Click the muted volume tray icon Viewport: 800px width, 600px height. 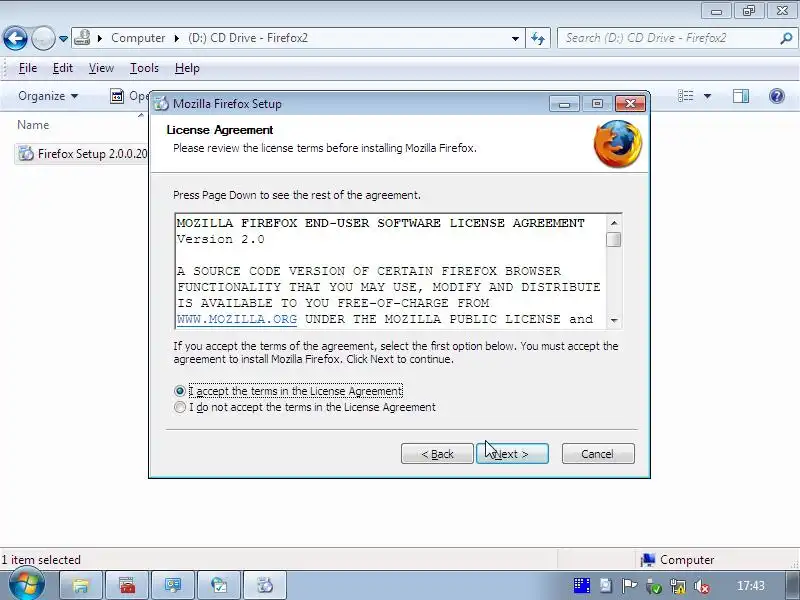click(702, 586)
